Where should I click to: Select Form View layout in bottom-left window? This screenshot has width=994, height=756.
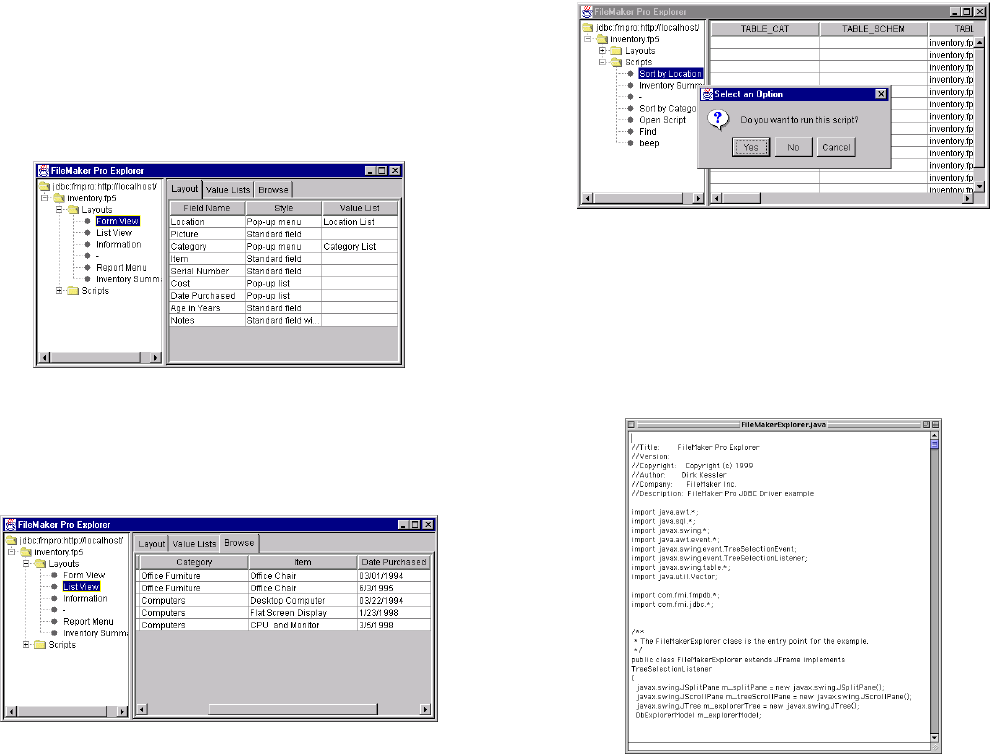84,575
